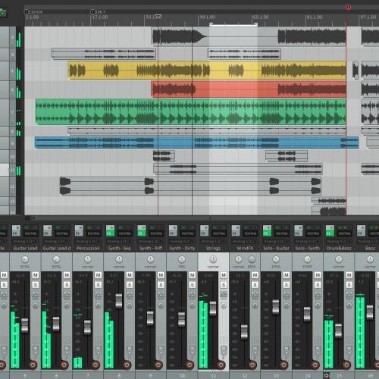The image size is (379, 379).
Task: Mute the Strings strip
Action: (x=224, y=275)
